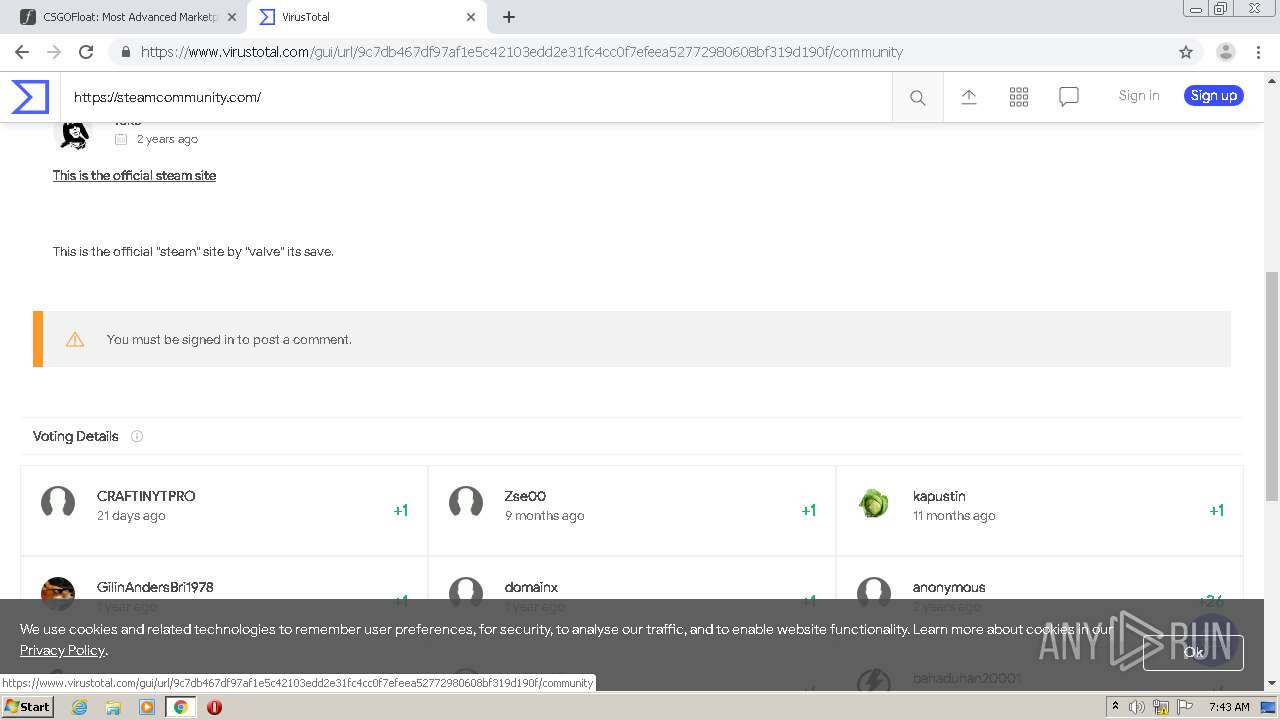
Task: Close the VirusTotal tab
Action: coord(470,17)
